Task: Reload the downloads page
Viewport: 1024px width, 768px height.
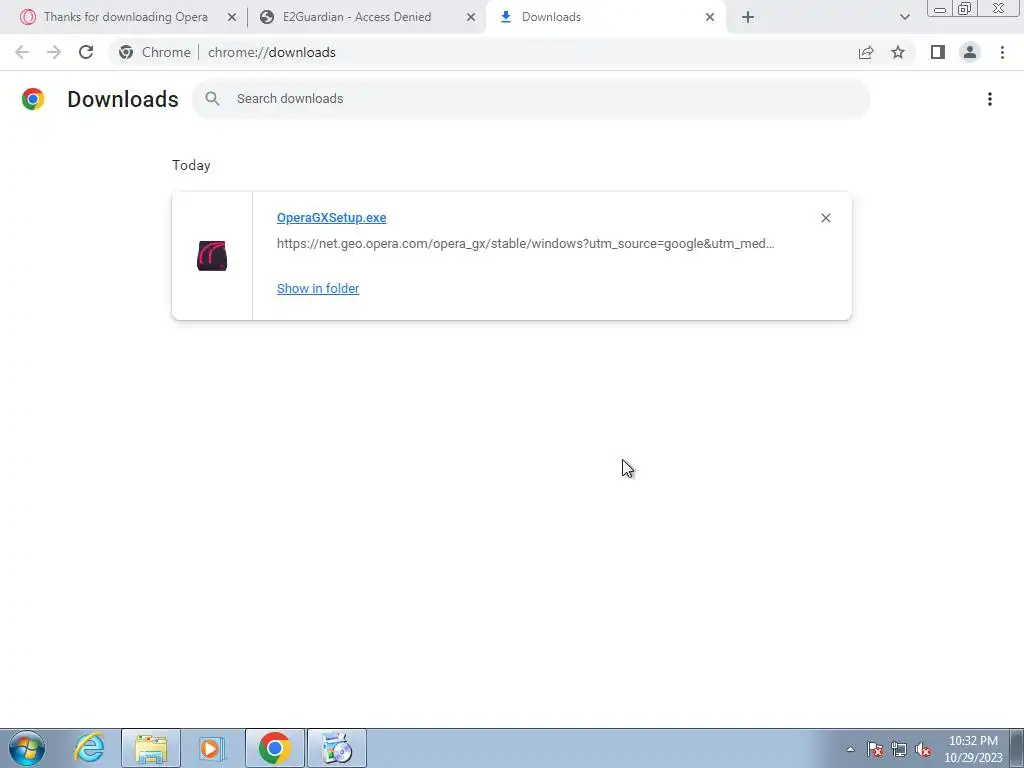Action: pos(86,52)
